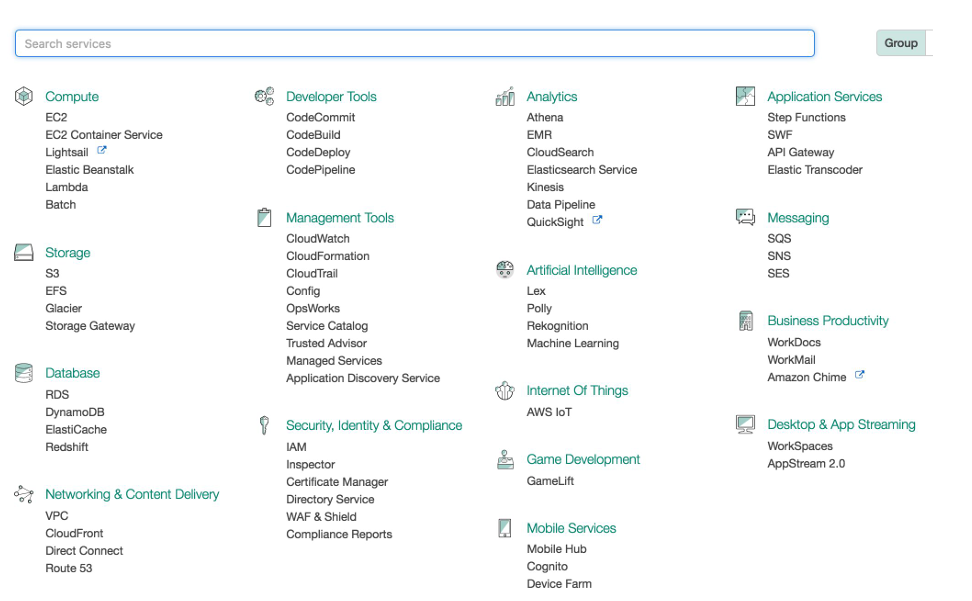Open the CloudFront service
972x601 pixels.
click(74, 533)
